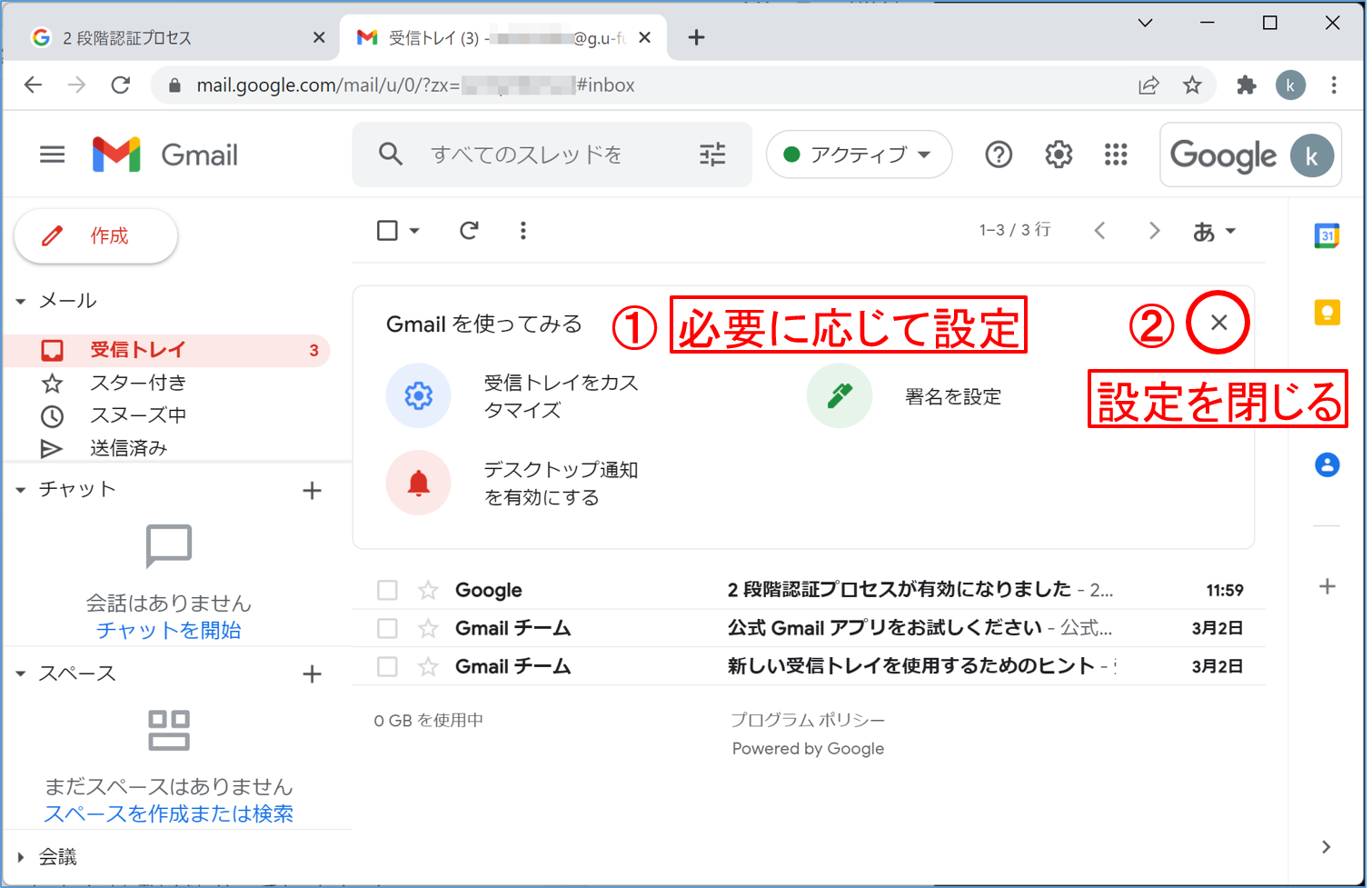
Task: Click the signature setup pen icon
Action: [x=840, y=395]
